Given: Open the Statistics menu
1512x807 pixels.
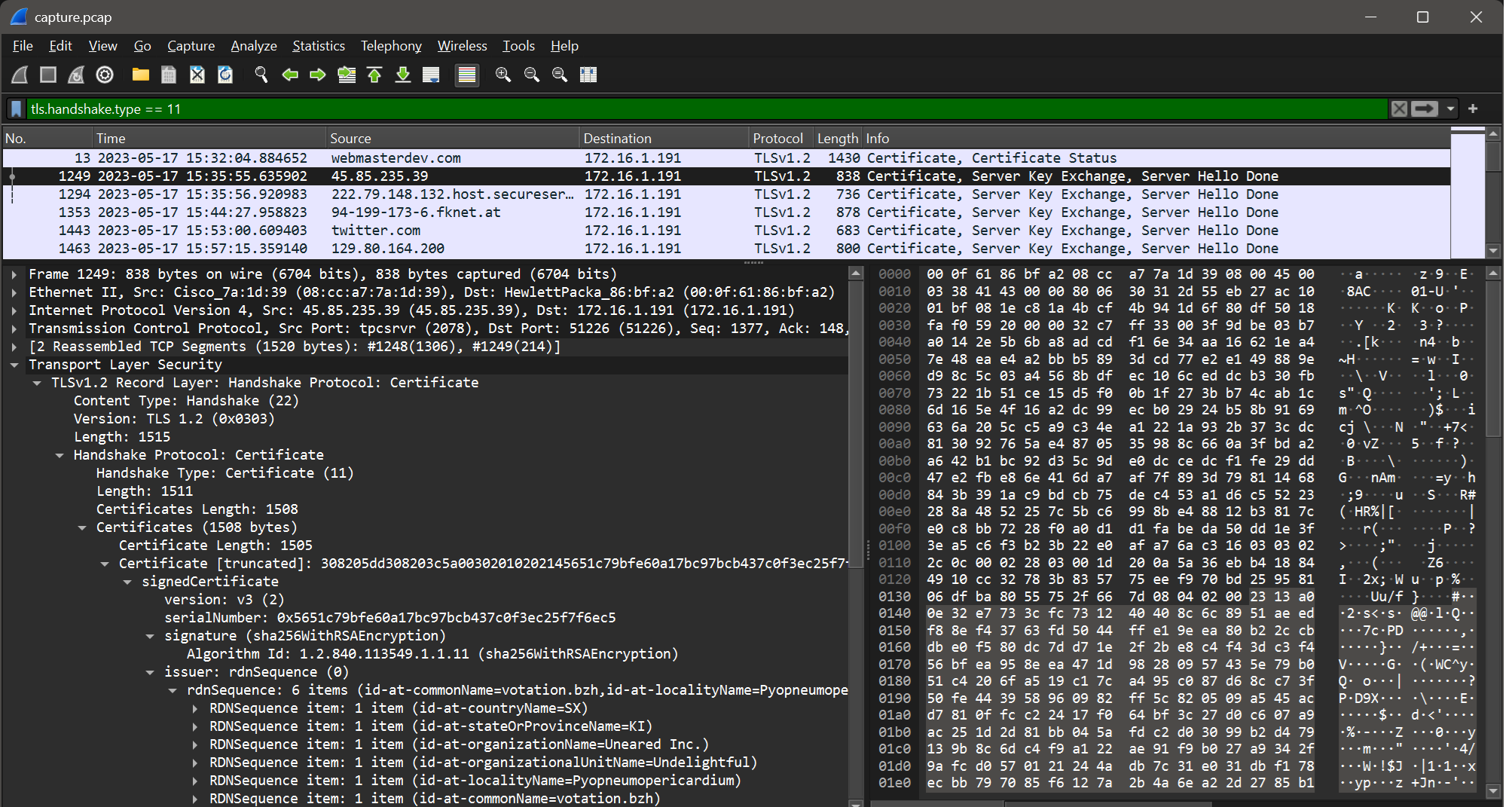Looking at the screenshot, I should click(319, 46).
